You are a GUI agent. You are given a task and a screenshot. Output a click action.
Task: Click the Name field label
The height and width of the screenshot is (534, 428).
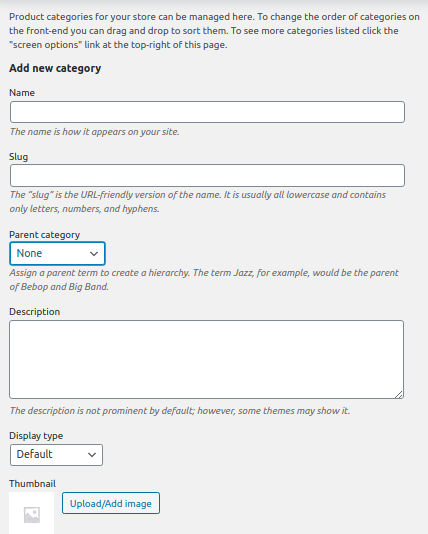point(22,93)
